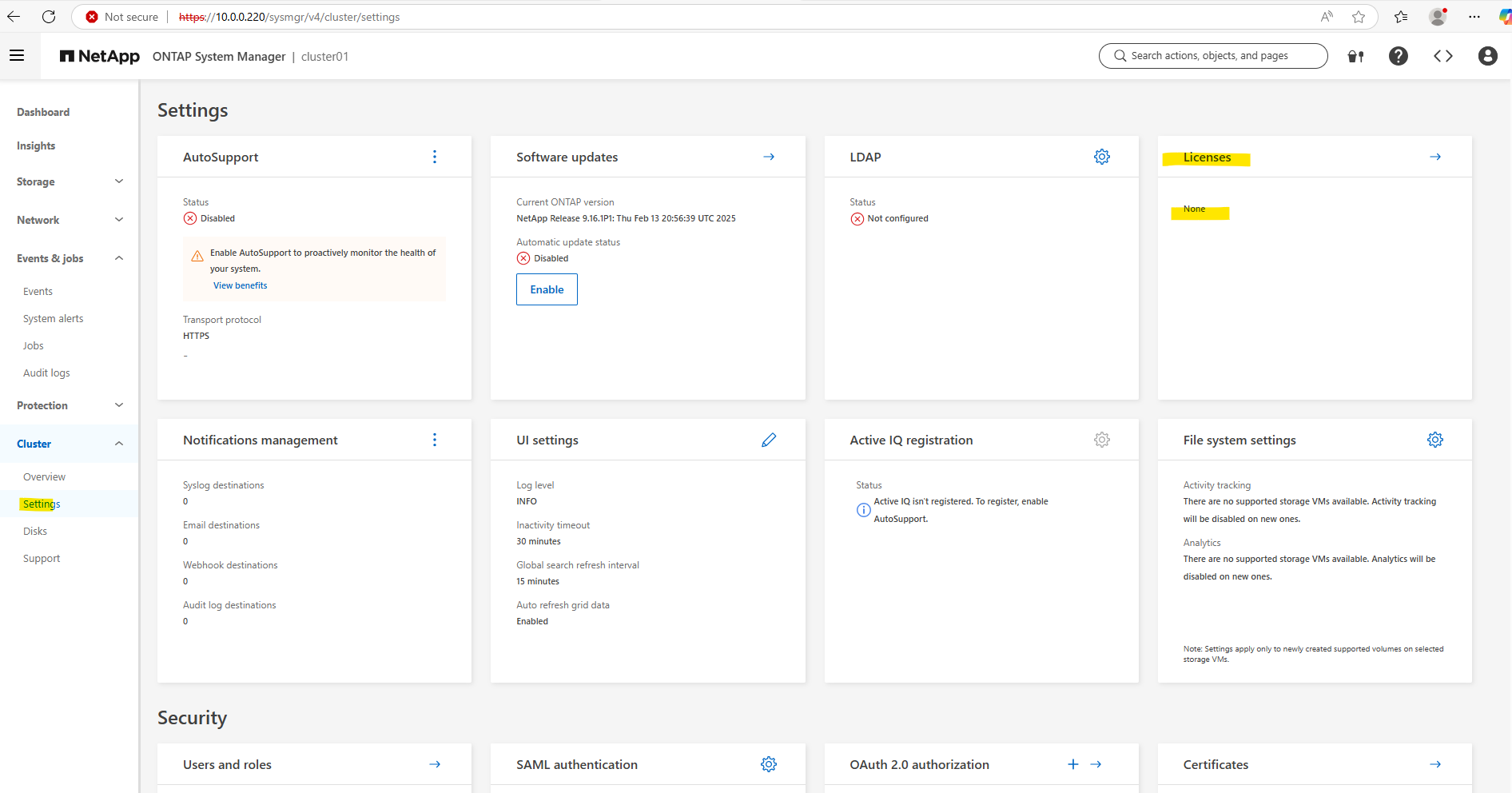Reload the page with refresh icon
The height and width of the screenshot is (793, 1512).
click(49, 17)
